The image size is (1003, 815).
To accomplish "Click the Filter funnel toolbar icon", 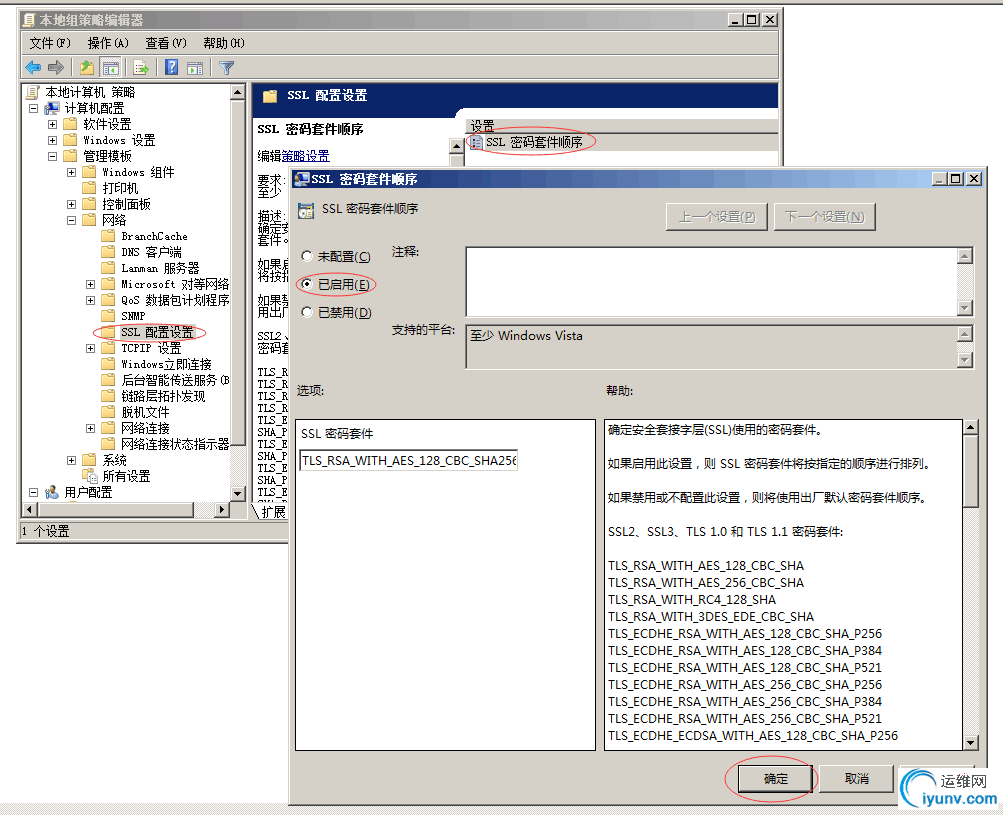I will [x=226, y=67].
